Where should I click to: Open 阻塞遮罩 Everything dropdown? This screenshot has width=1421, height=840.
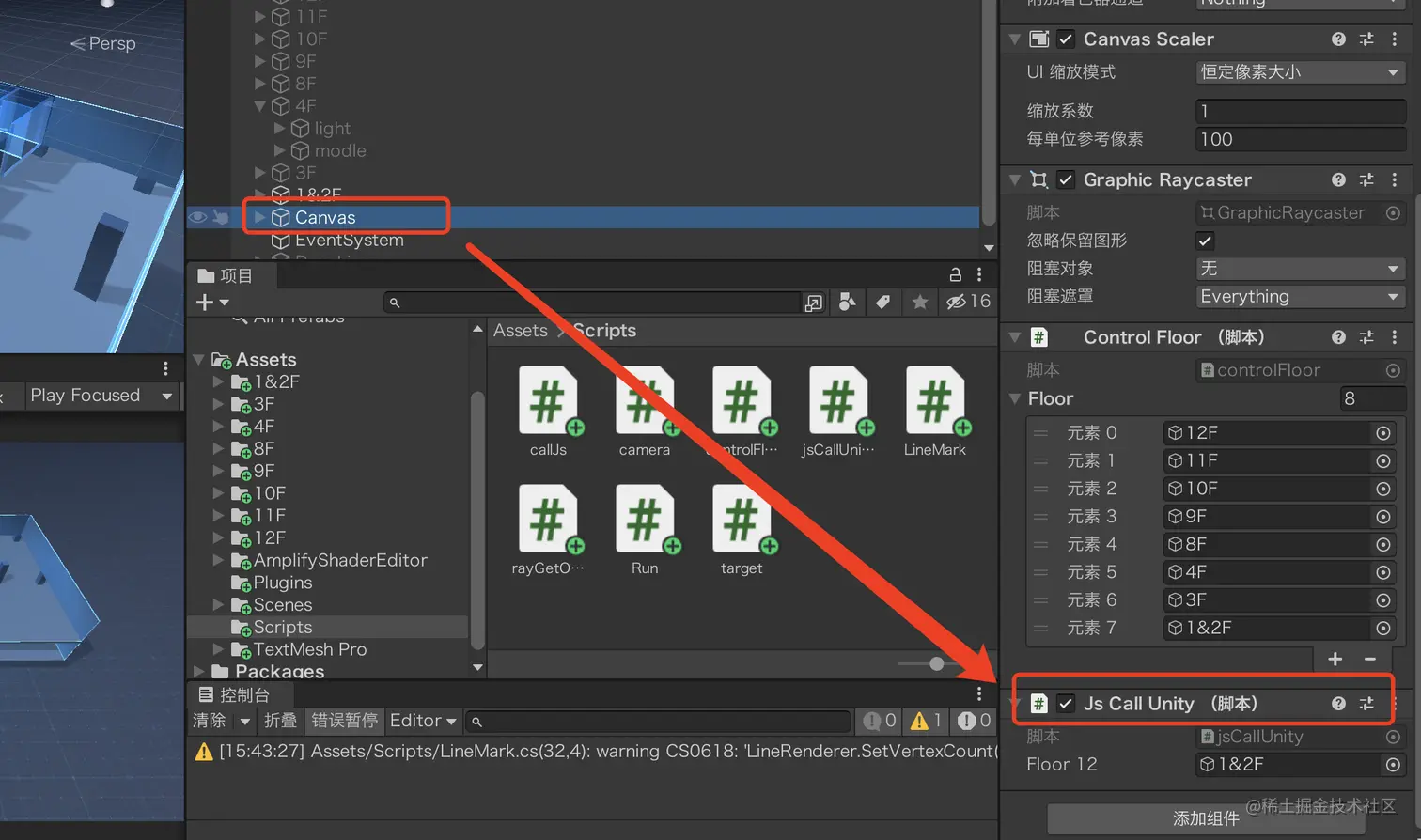1301,297
